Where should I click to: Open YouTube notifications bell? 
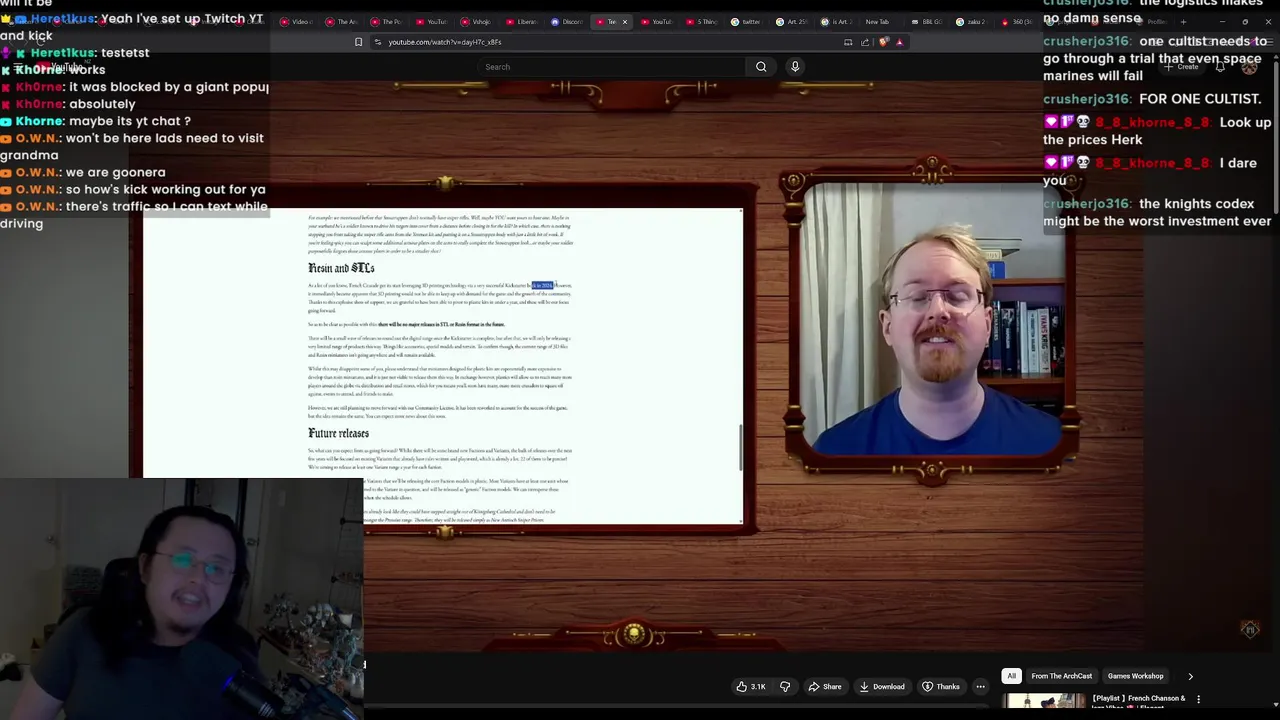(1221, 67)
